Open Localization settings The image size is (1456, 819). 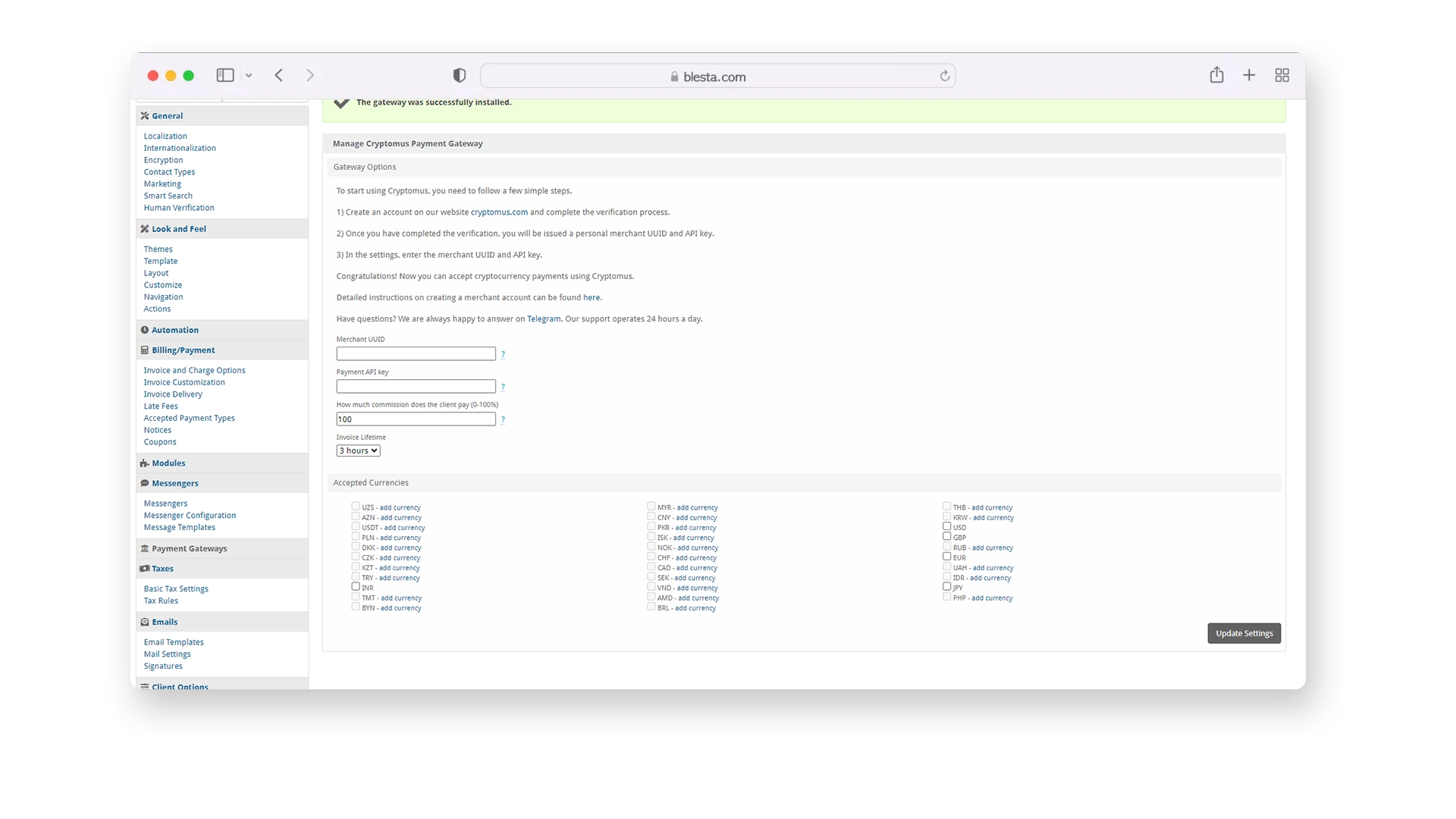pos(165,136)
